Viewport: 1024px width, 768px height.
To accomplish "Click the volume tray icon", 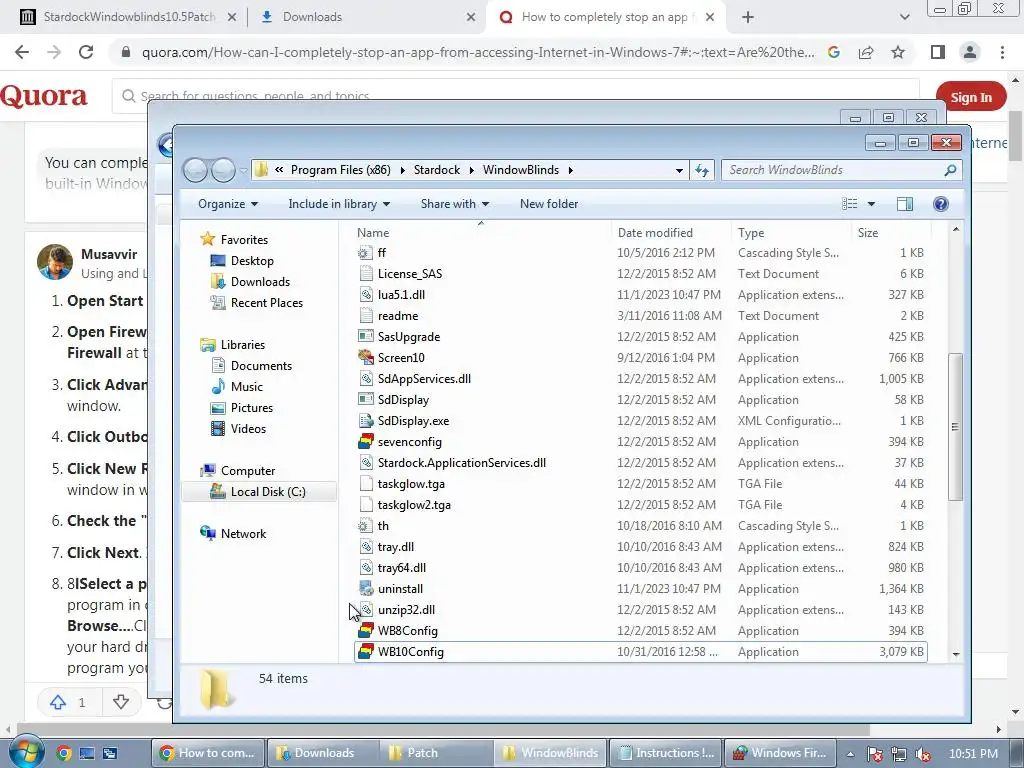I will tap(922, 754).
